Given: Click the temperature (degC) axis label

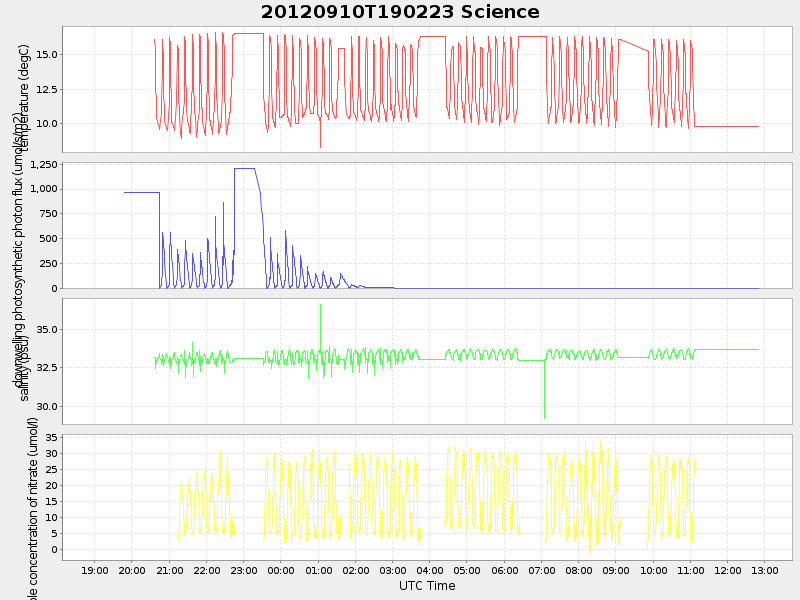Looking at the screenshot, I should tap(23, 98).
